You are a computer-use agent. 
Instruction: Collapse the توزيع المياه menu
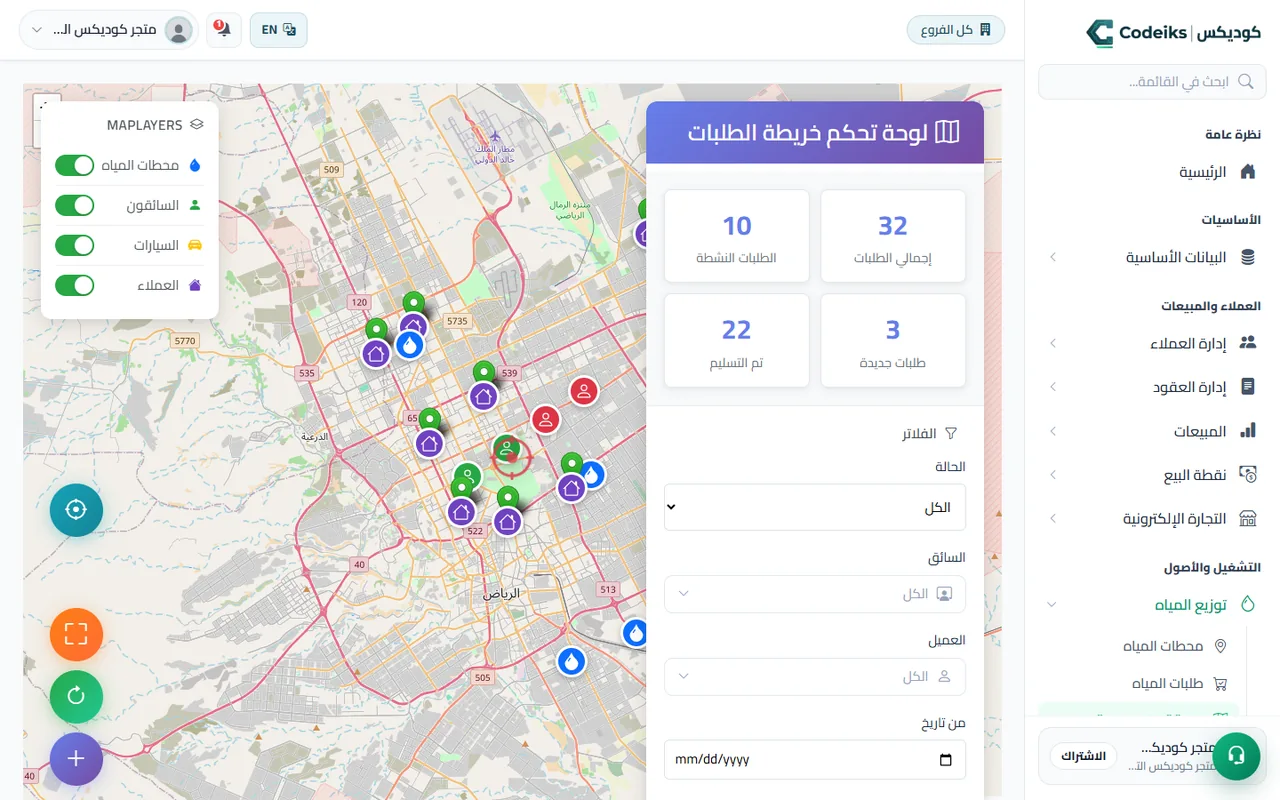click(1151, 604)
